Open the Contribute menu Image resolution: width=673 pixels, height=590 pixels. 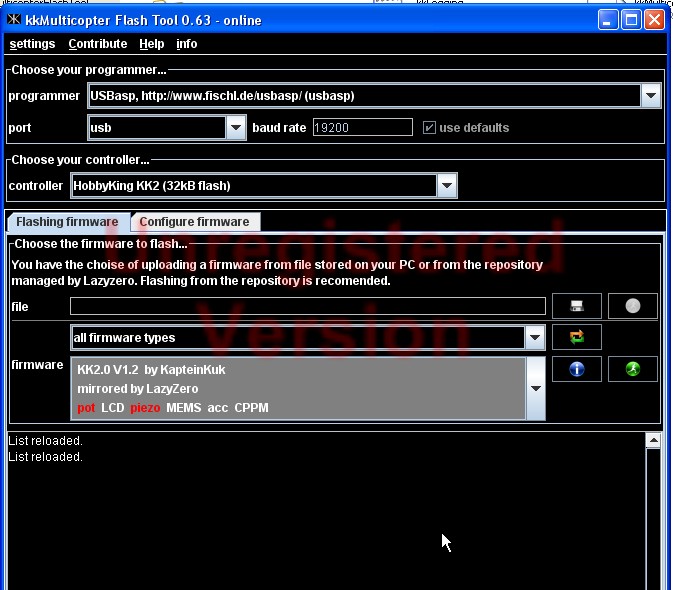(x=97, y=44)
